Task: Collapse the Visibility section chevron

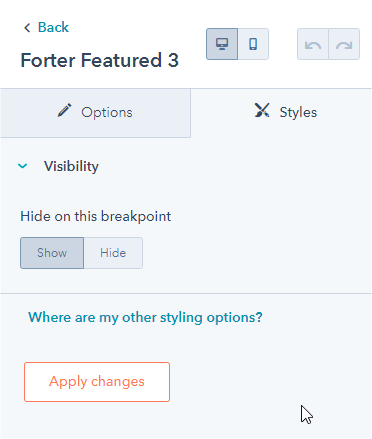Action: tap(23, 166)
